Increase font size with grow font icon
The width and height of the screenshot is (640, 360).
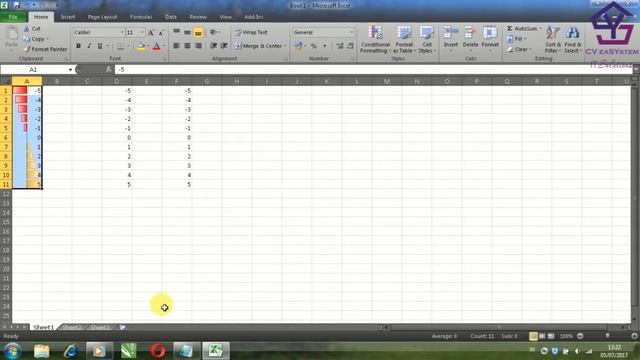pyautogui.click(x=151, y=33)
